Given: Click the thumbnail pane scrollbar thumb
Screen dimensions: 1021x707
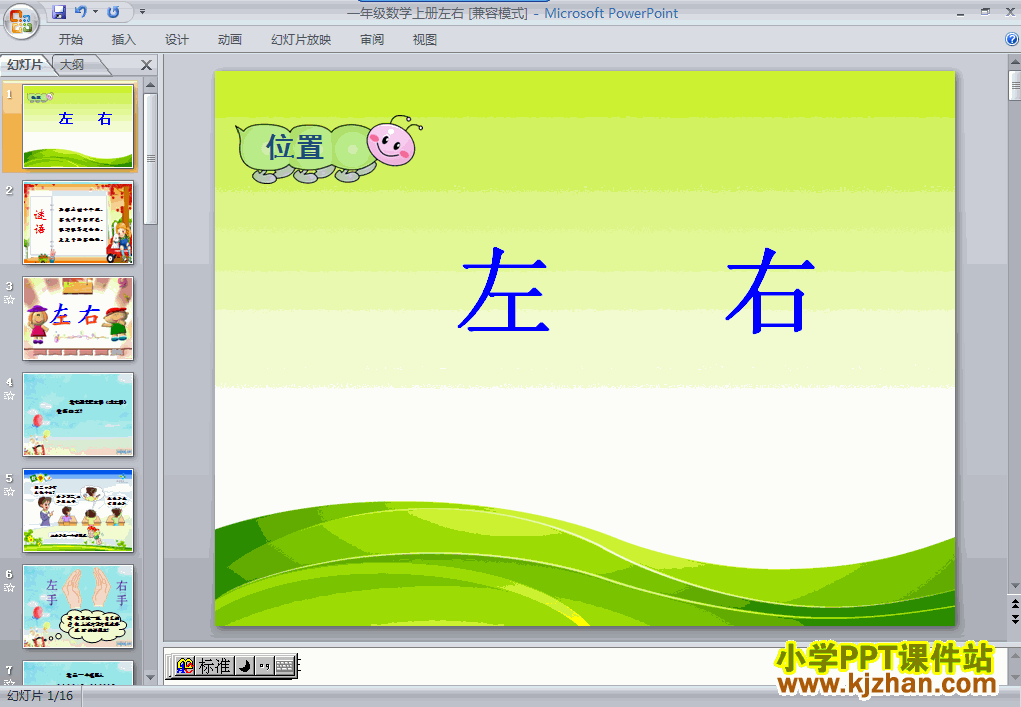Looking at the screenshot, I should coord(150,159).
